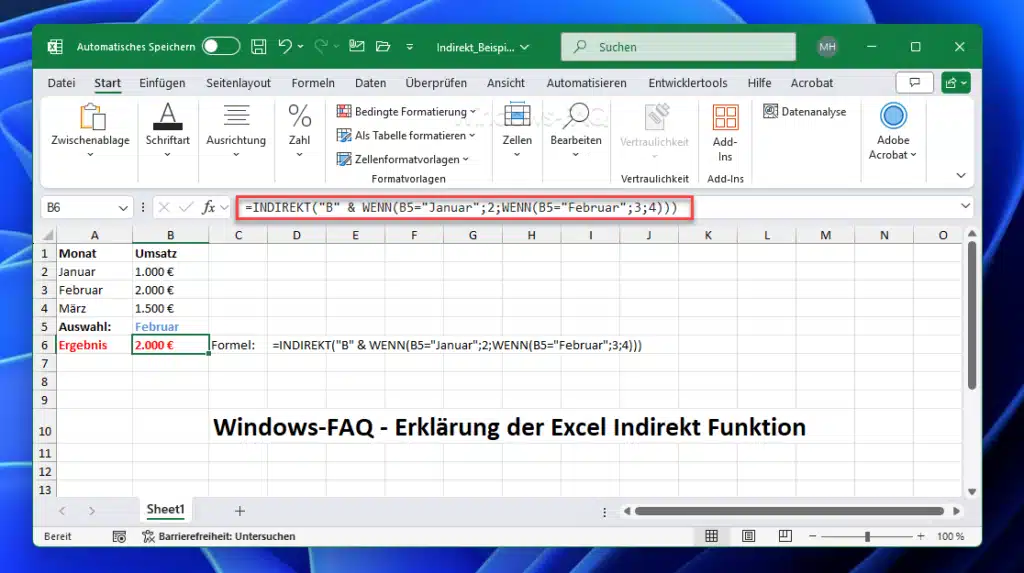The width and height of the screenshot is (1024, 573).
Task: Select cell with Februar in row 3
Action: (95, 290)
